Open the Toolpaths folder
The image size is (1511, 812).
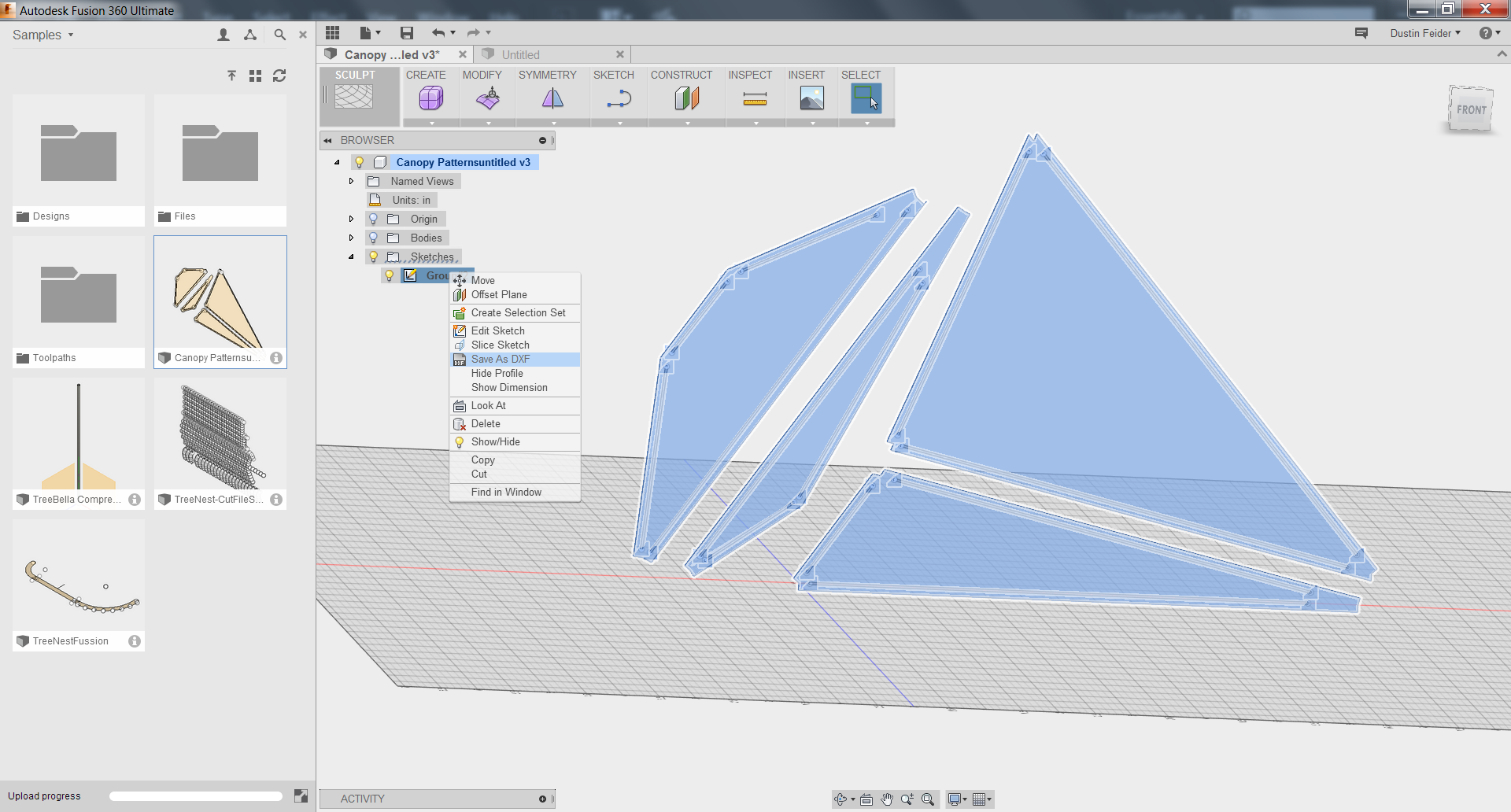tap(79, 302)
